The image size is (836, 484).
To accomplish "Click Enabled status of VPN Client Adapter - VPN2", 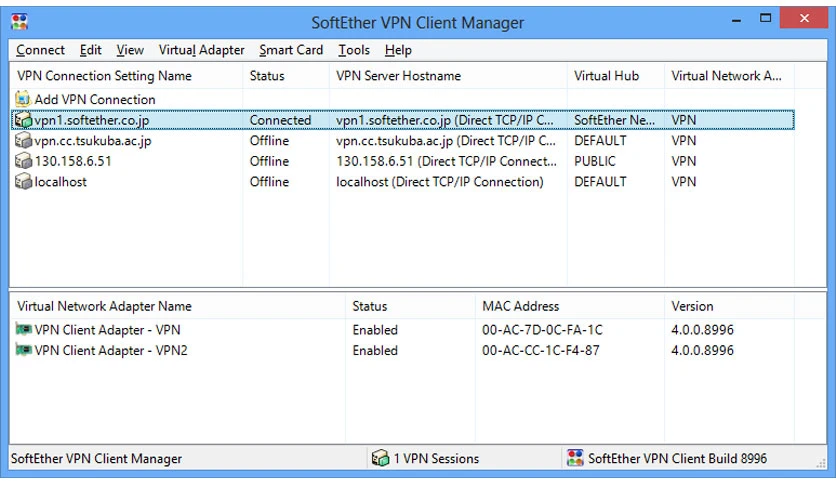I will click(375, 350).
